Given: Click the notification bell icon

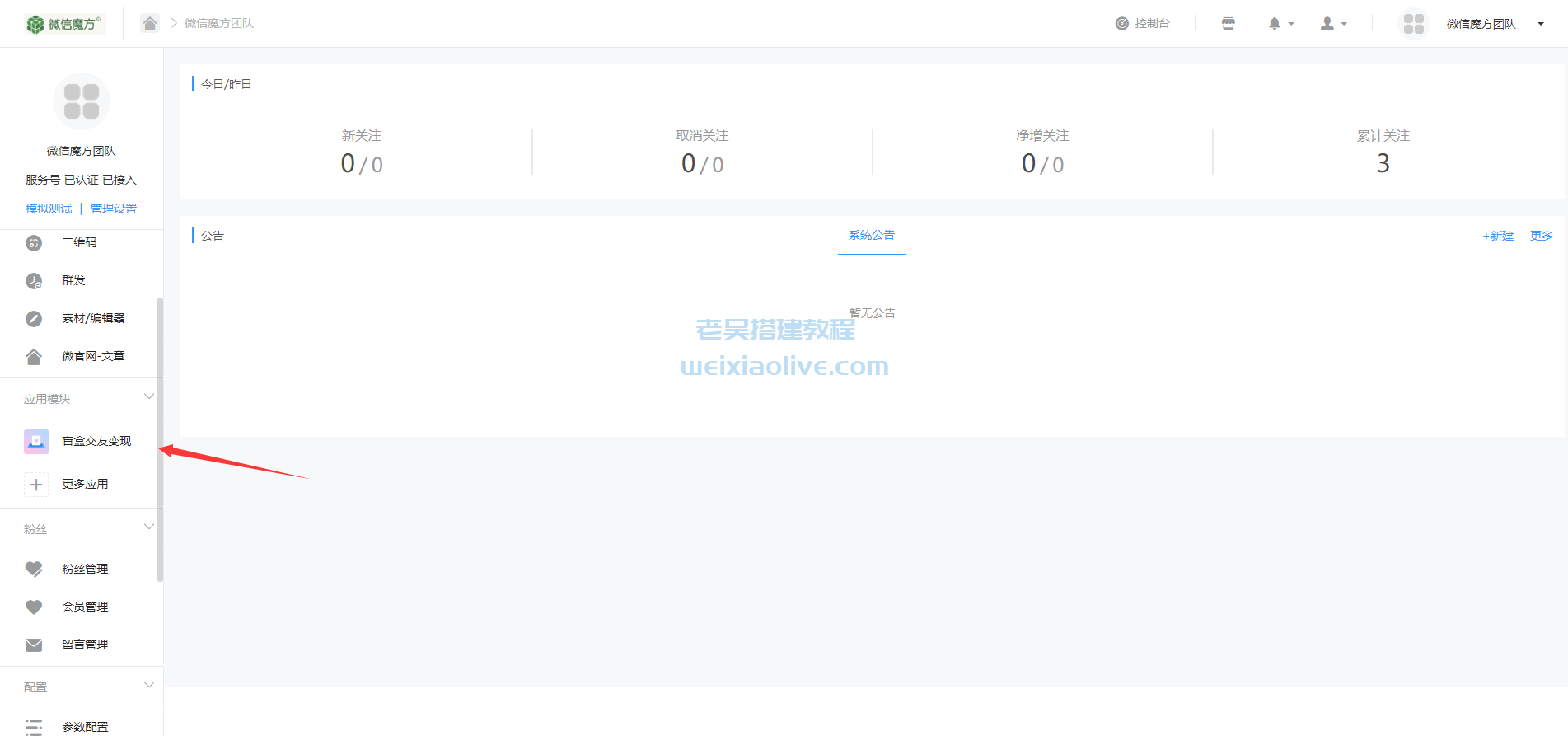Looking at the screenshot, I should (x=1275, y=24).
